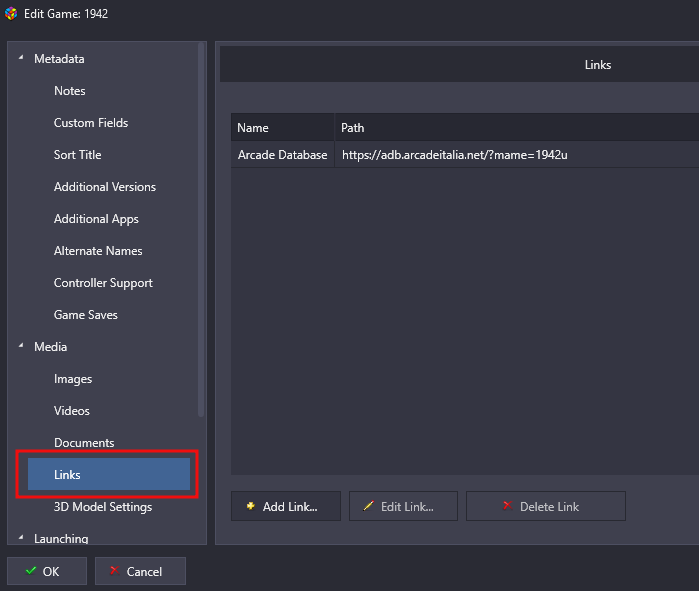The width and height of the screenshot is (699, 591).
Task: Collapse the Media tree section
Action: pos(21,345)
